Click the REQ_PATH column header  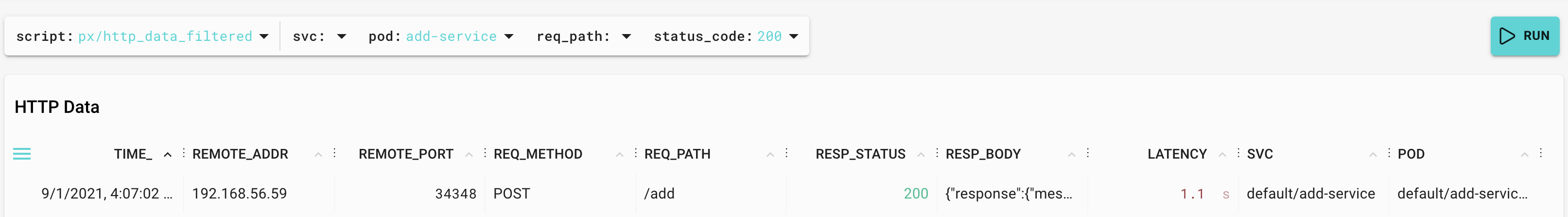click(677, 154)
